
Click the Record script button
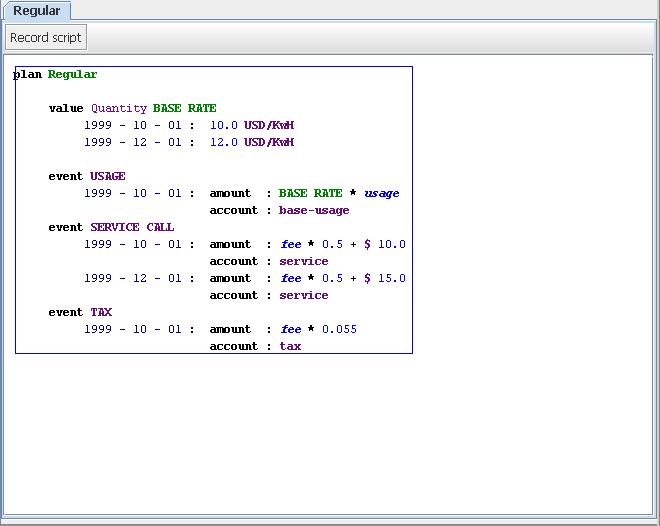(45, 38)
